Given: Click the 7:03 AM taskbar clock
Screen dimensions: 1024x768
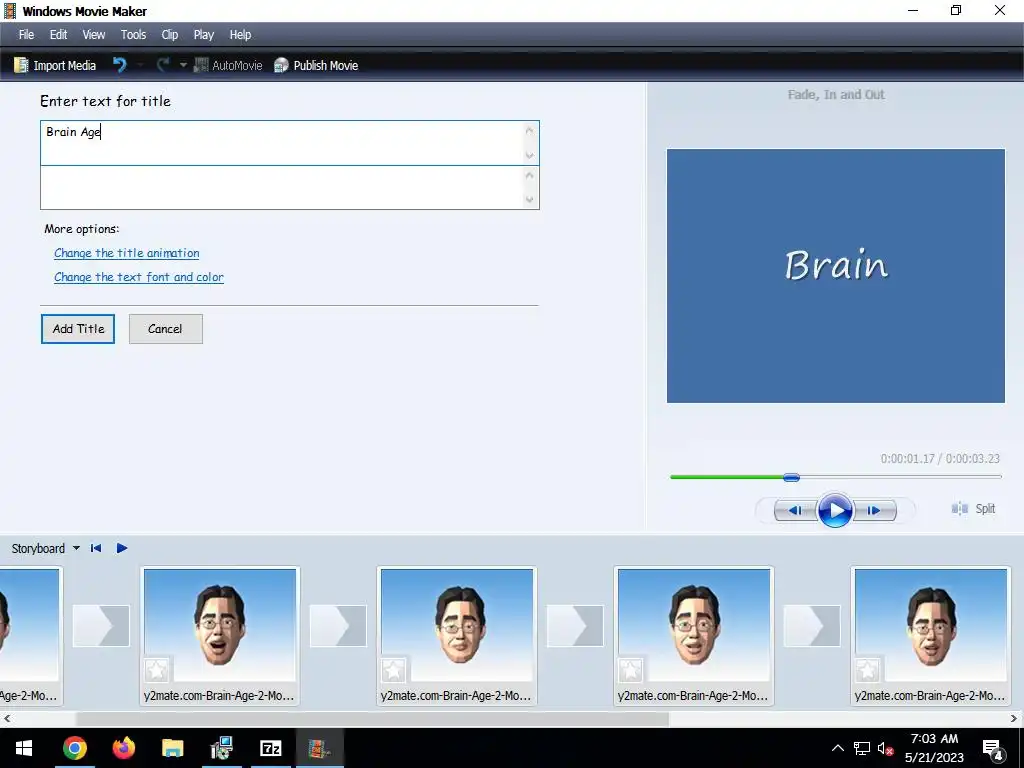Looking at the screenshot, I should (934, 739).
